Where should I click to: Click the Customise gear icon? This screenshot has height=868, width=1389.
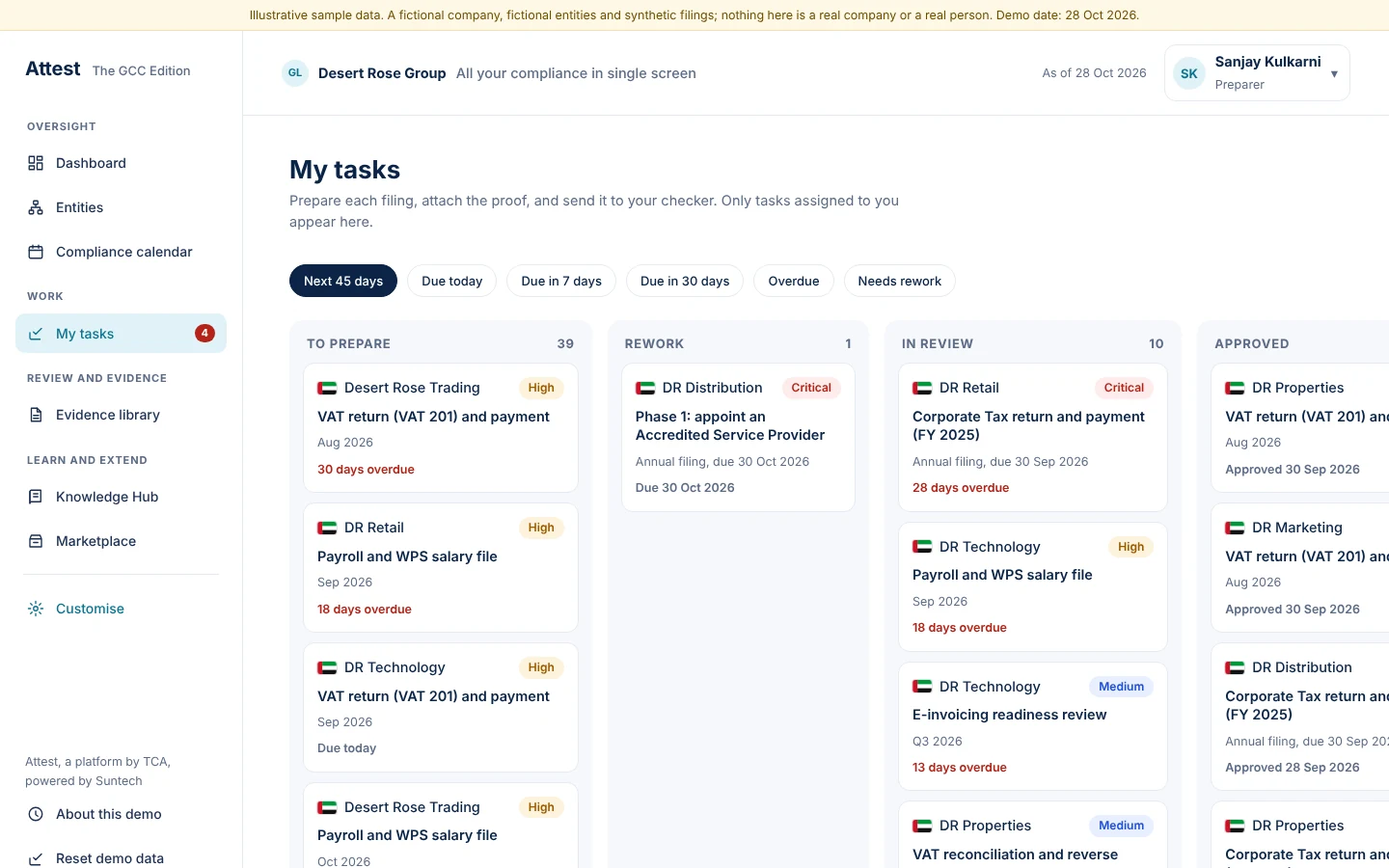pos(36,609)
